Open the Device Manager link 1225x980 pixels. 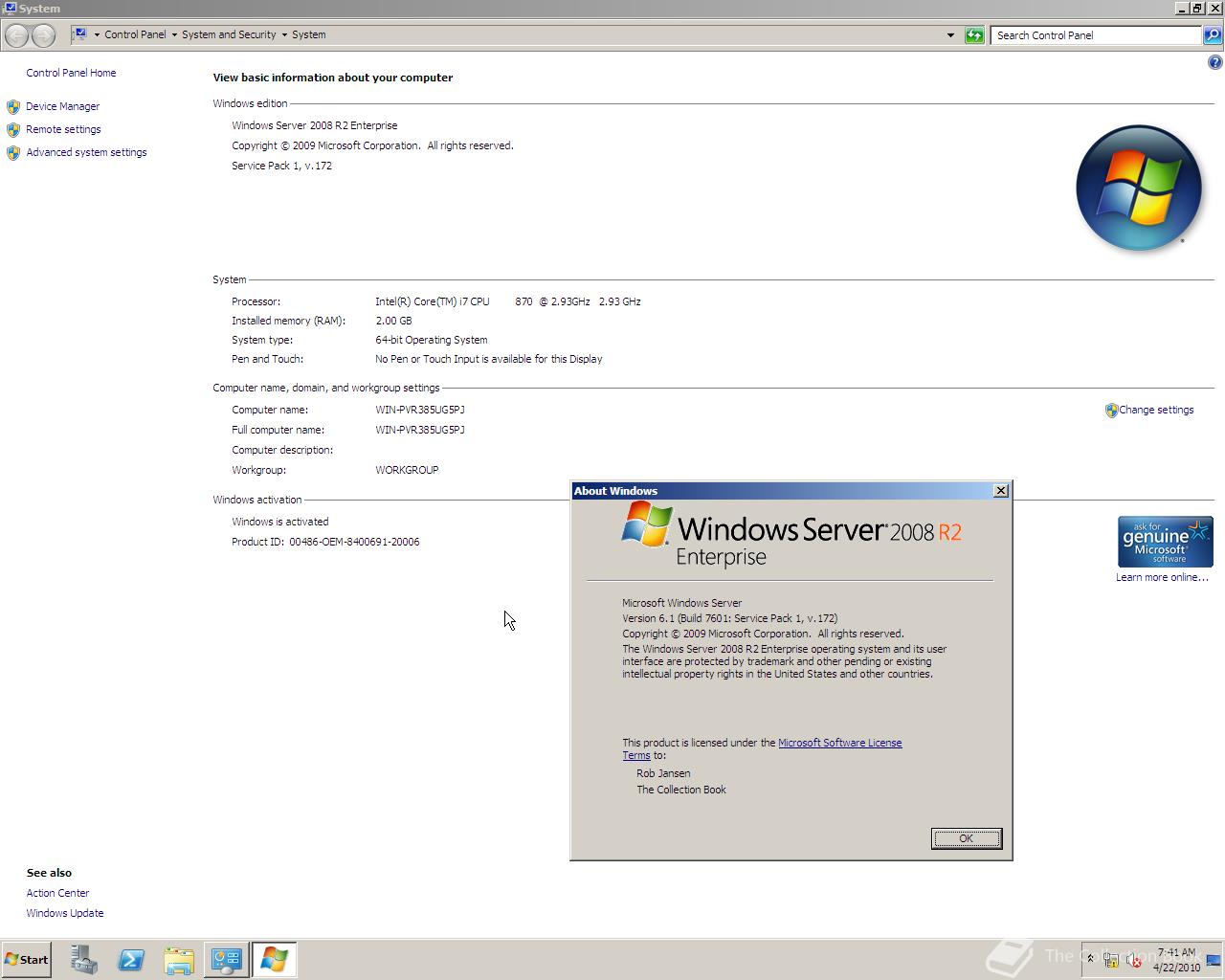pyautogui.click(x=62, y=106)
